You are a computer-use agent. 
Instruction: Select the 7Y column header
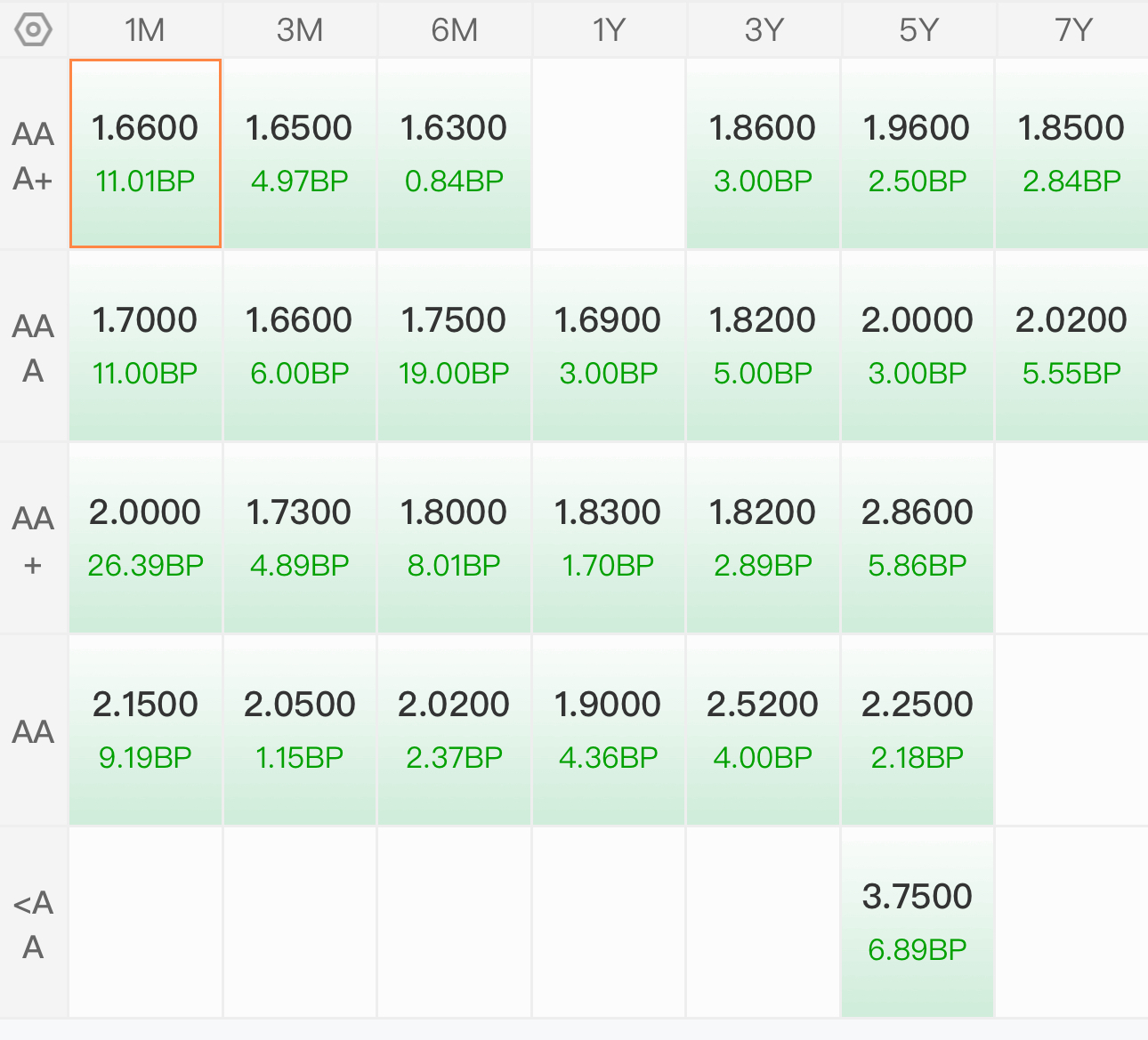1072,29
